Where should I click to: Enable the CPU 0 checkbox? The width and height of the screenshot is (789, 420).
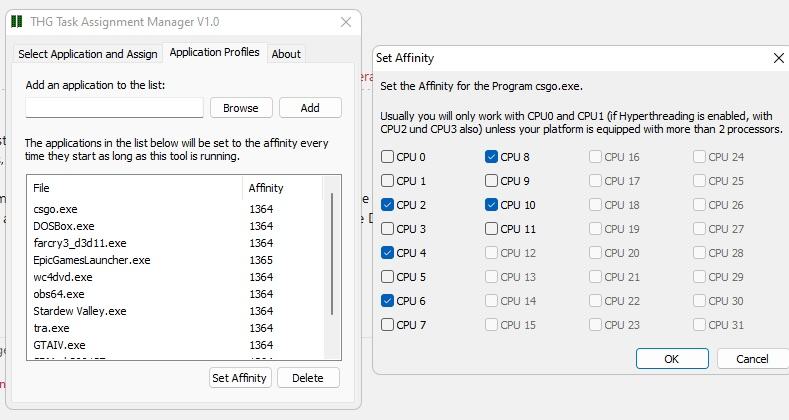point(387,156)
